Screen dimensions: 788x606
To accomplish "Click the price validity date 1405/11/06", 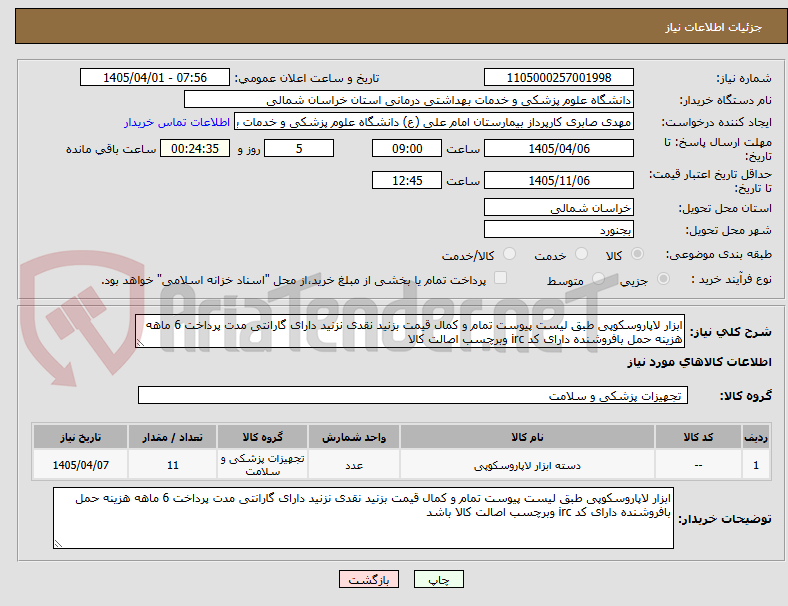I will click(558, 180).
